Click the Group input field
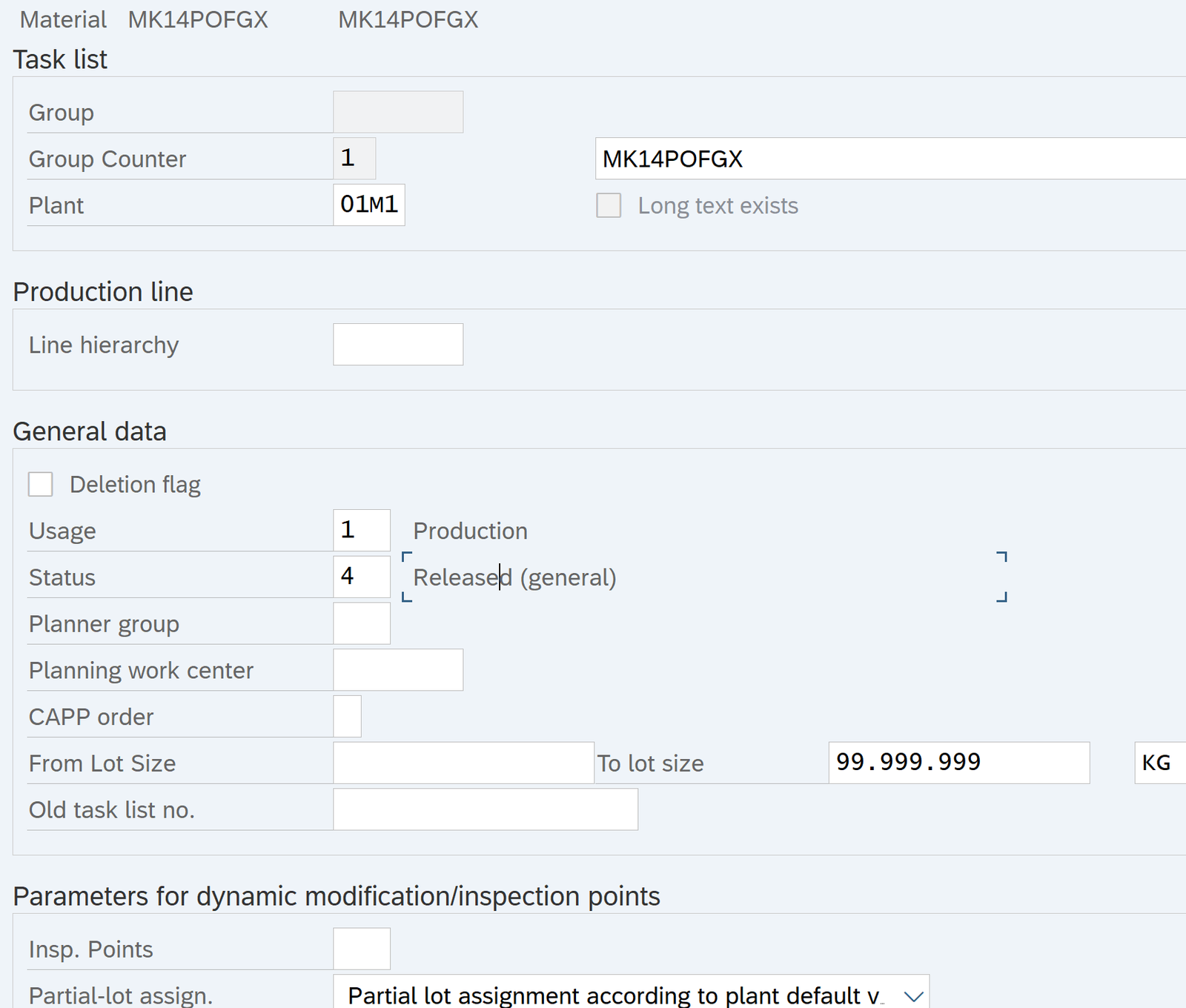Screen dimensions: 1186x1008 tap(398, 112)
